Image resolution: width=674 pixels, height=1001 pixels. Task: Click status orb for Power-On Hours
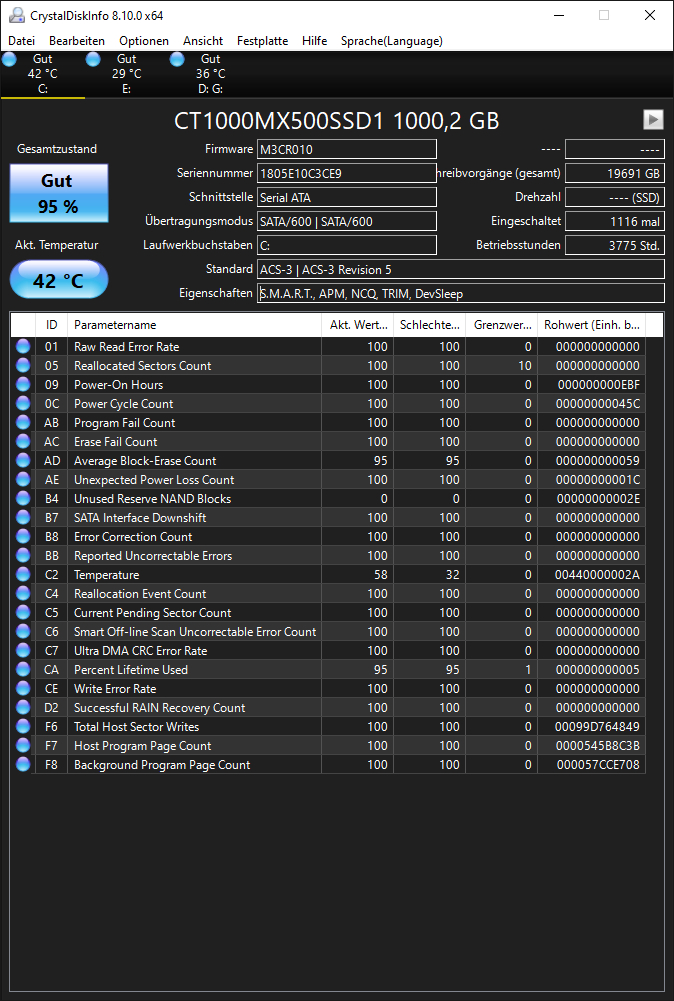click(x=23, y=384)
